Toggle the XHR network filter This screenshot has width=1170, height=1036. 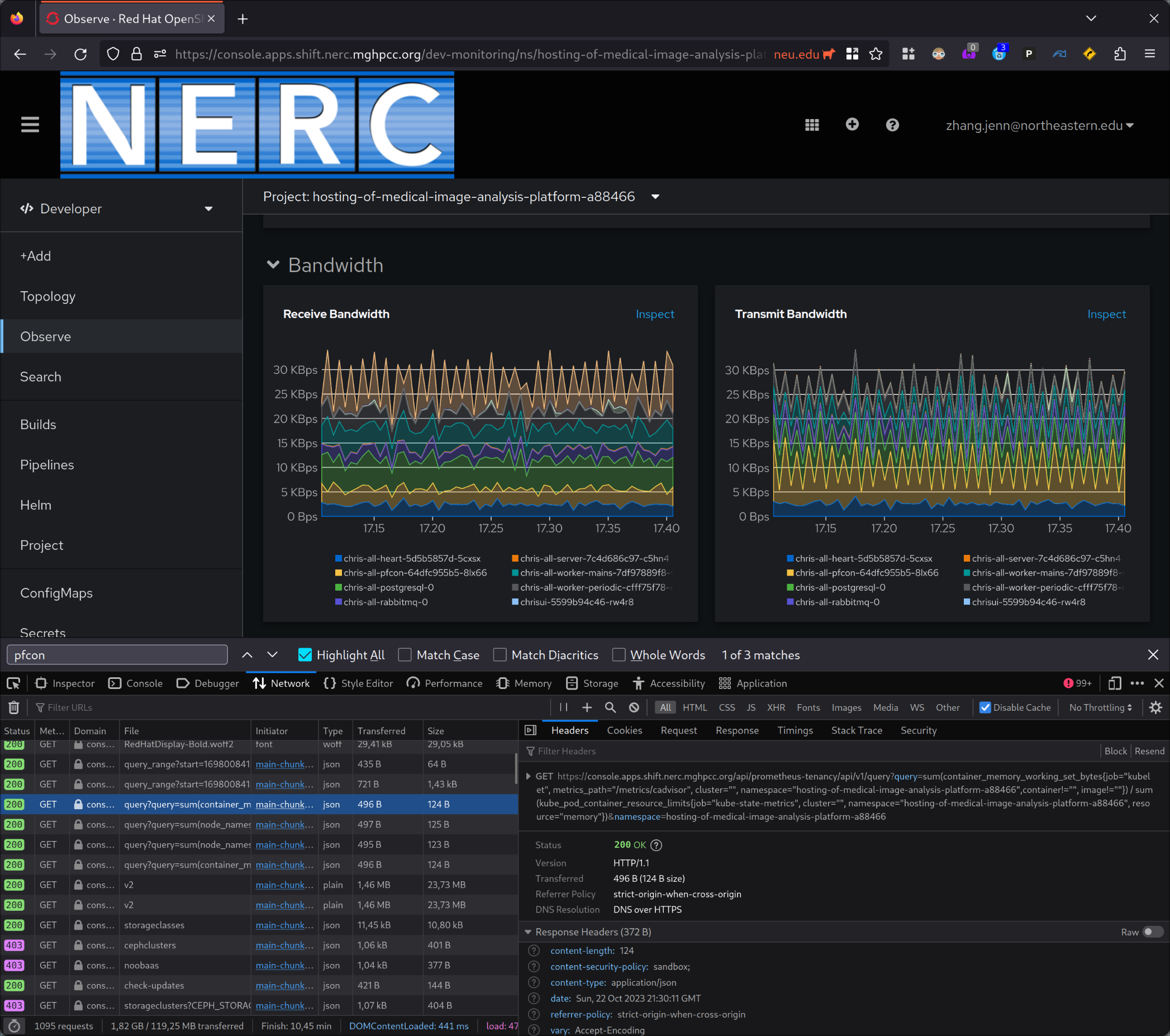776,707
